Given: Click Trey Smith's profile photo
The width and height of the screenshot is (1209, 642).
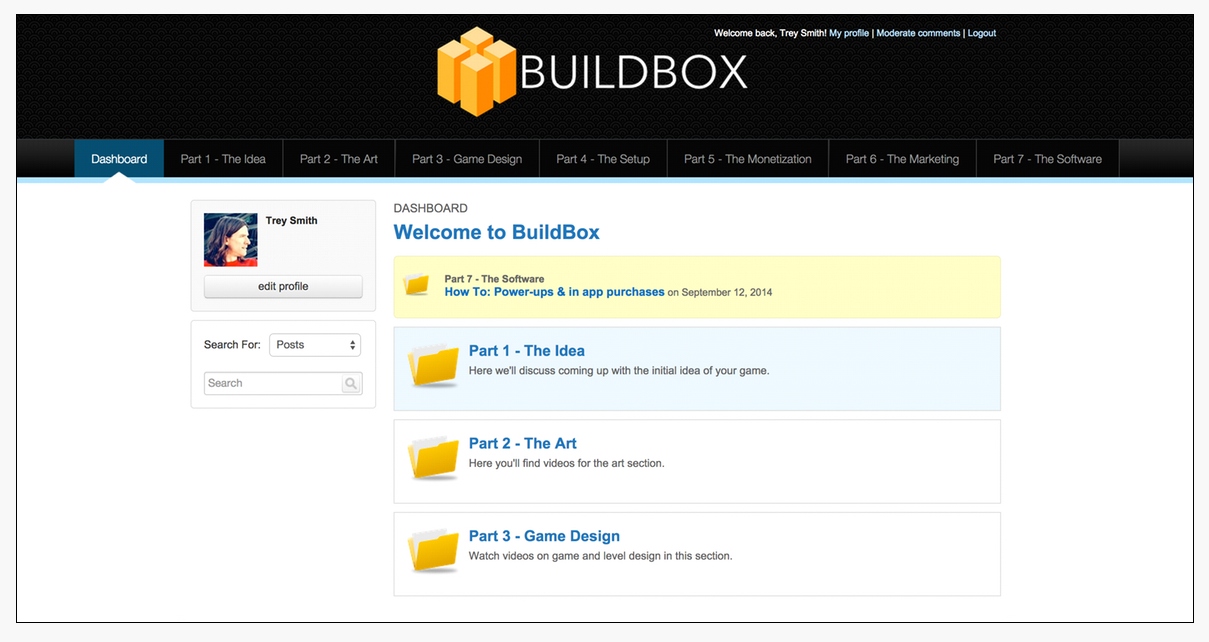Looking at the screenshot, I should (231, 240).
